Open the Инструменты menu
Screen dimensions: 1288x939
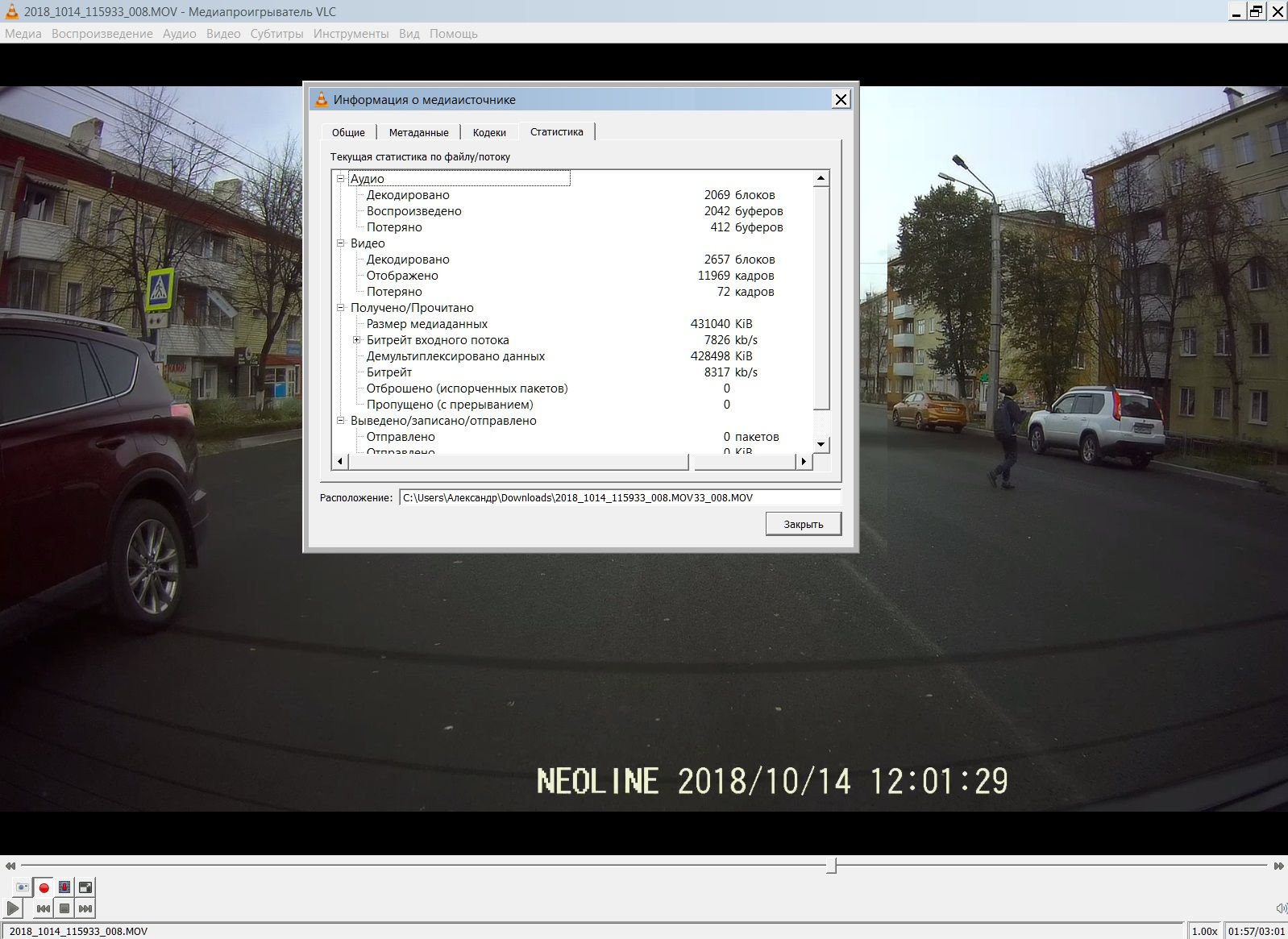click(x=351, y=34)
